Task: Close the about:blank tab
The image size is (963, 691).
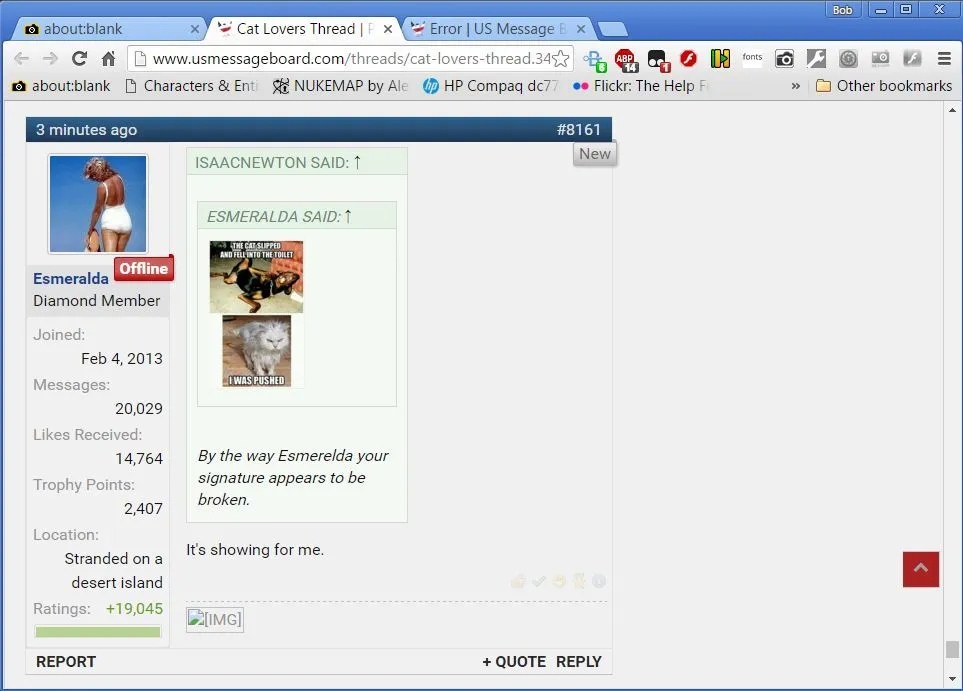Action: click(195, 29)
